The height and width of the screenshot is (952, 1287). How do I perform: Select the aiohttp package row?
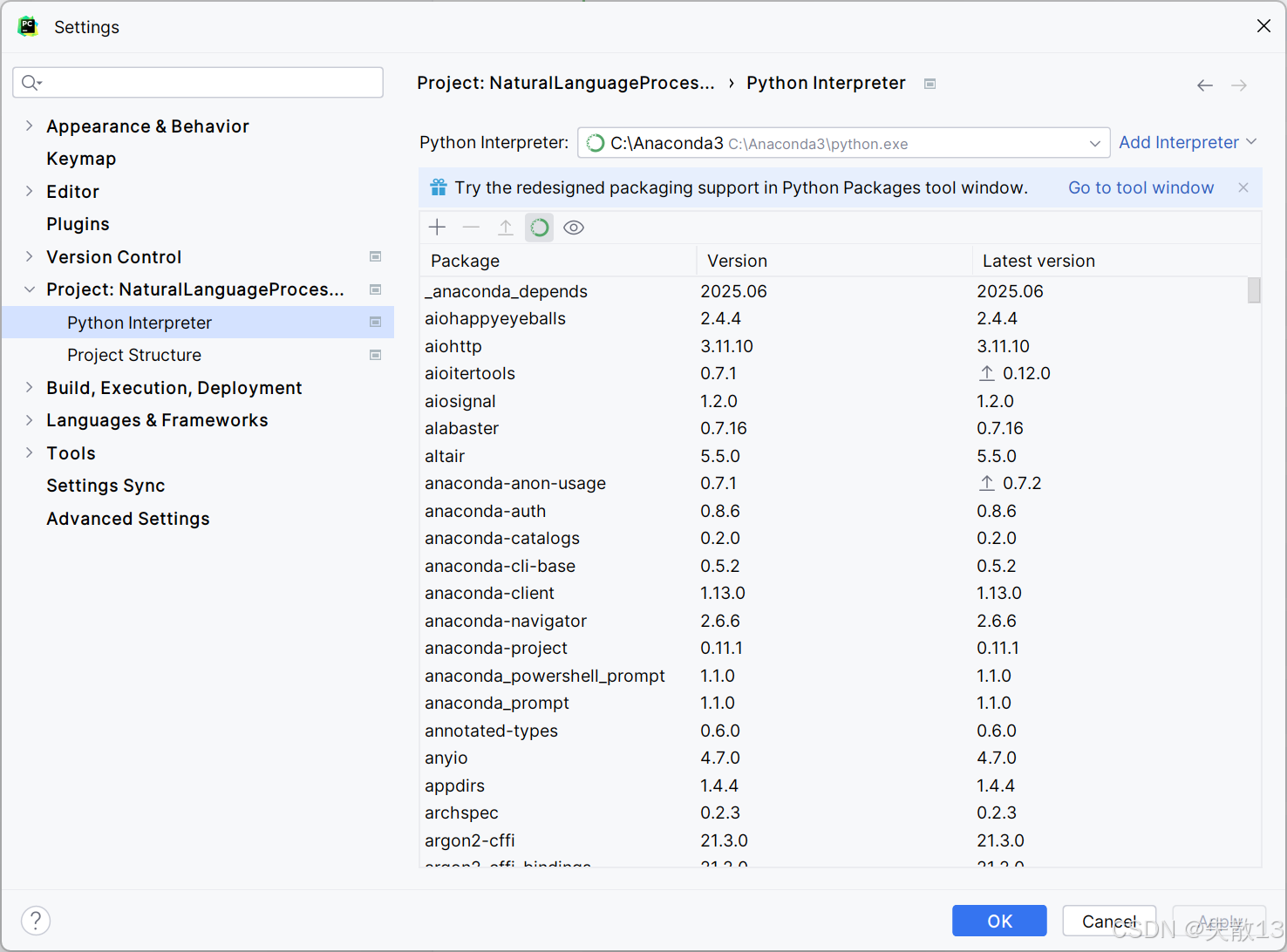[x=834, y=346]
